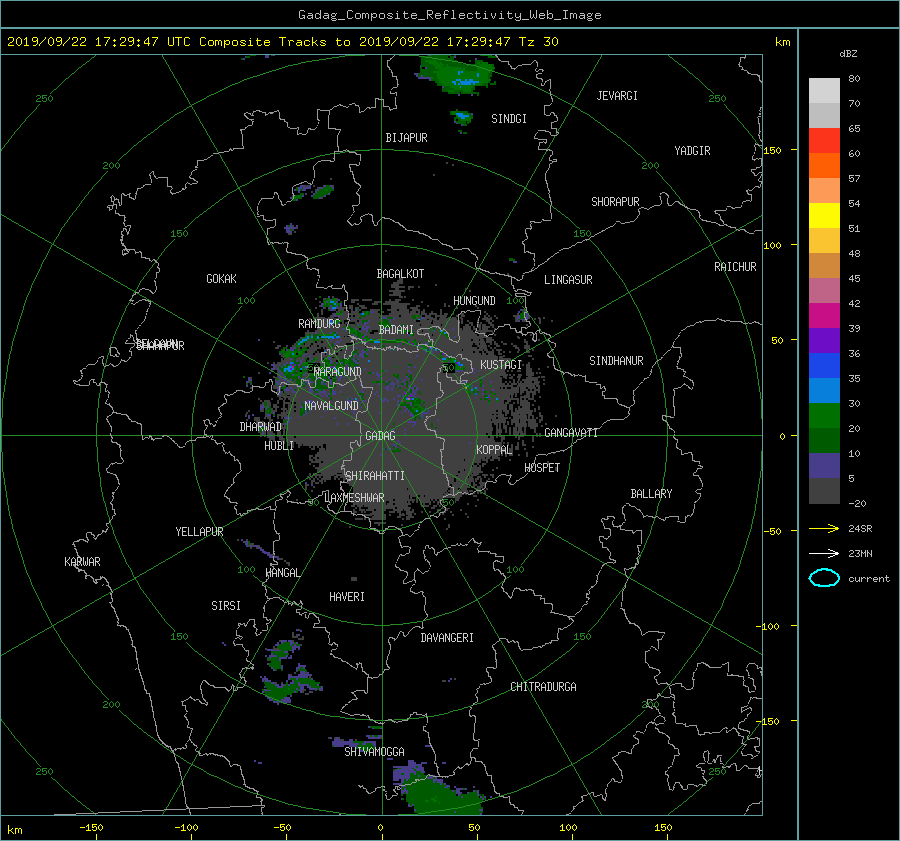Click the DAVANGERI city label
Screen dimensions: 900x841
[447, 638]
